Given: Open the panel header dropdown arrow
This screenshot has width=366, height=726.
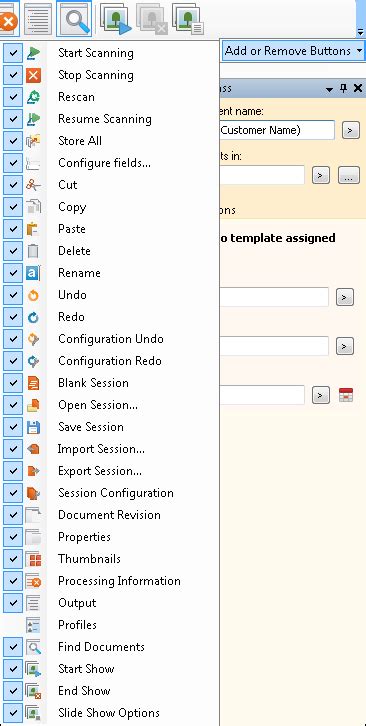Looking at the screenshot, I should point(329,88).
